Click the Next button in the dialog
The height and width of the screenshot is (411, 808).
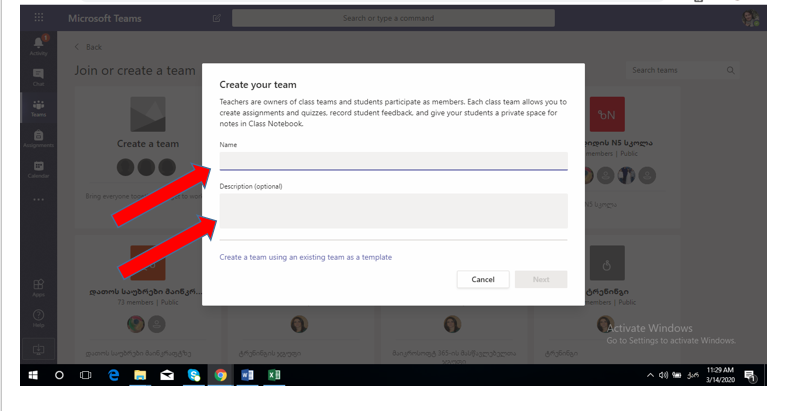click(541, 279)
